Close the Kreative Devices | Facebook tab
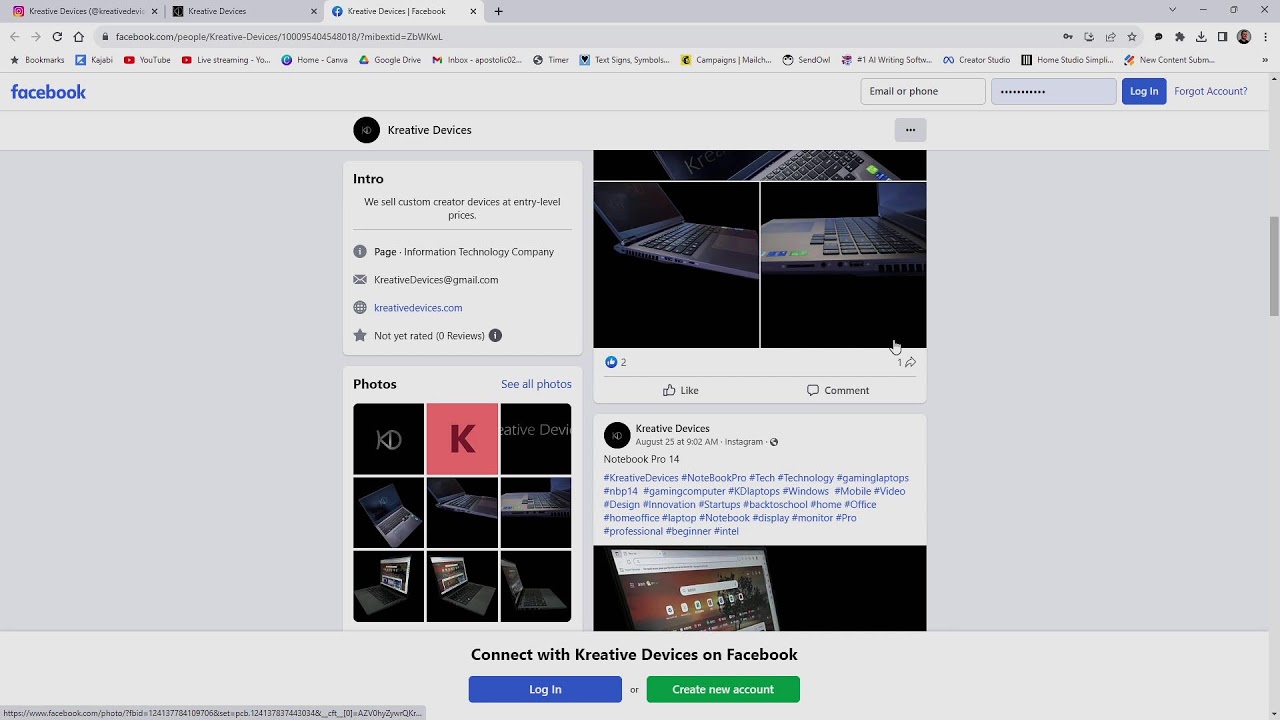 pos(473,11)
